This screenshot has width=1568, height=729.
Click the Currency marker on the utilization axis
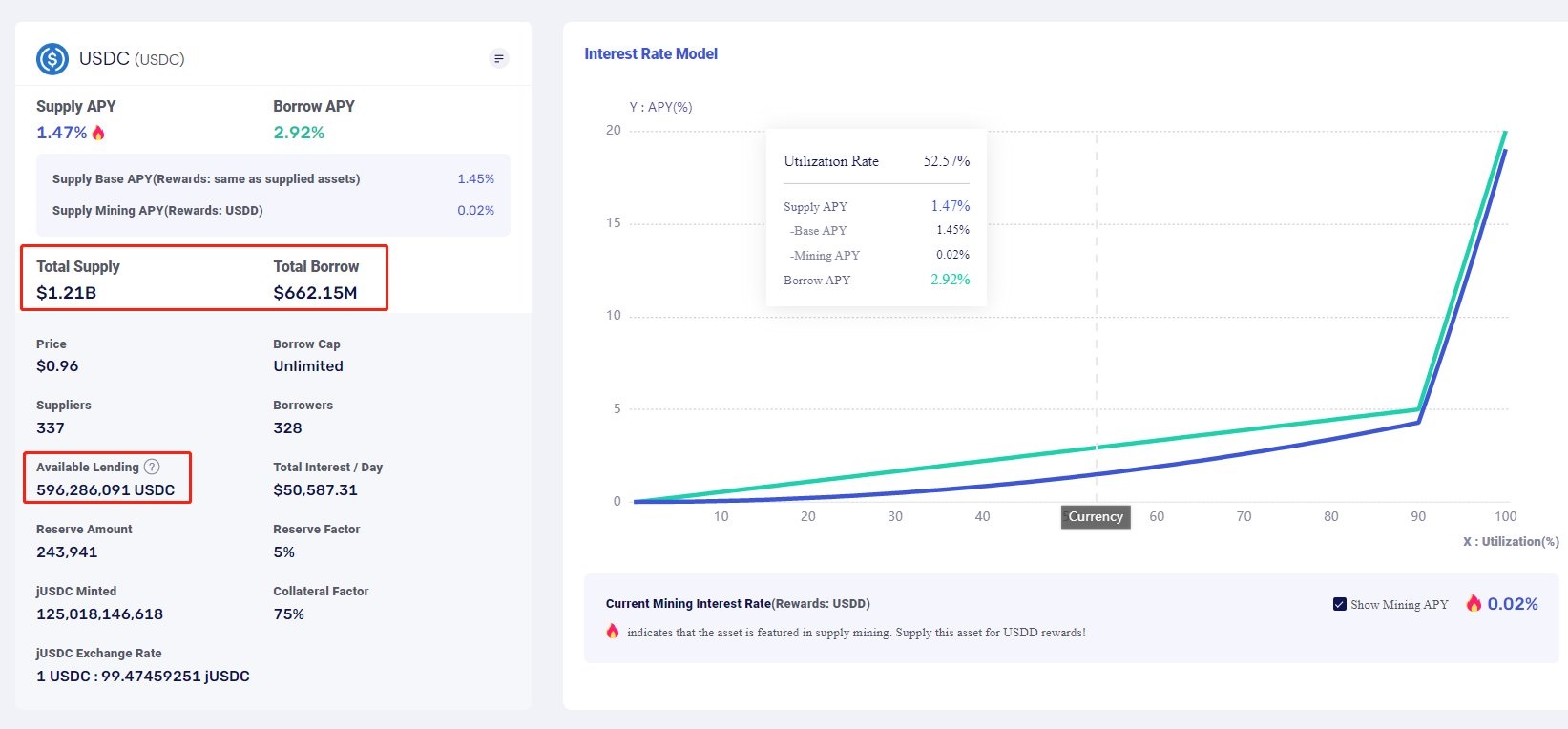click(x=1096, y=517)
